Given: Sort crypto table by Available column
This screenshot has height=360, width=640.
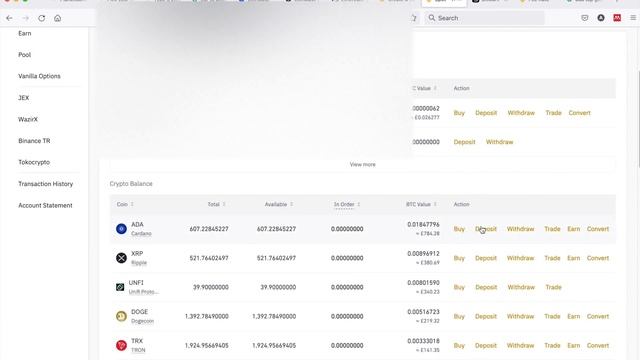Looking at the screenshot, I should [279, 204].
